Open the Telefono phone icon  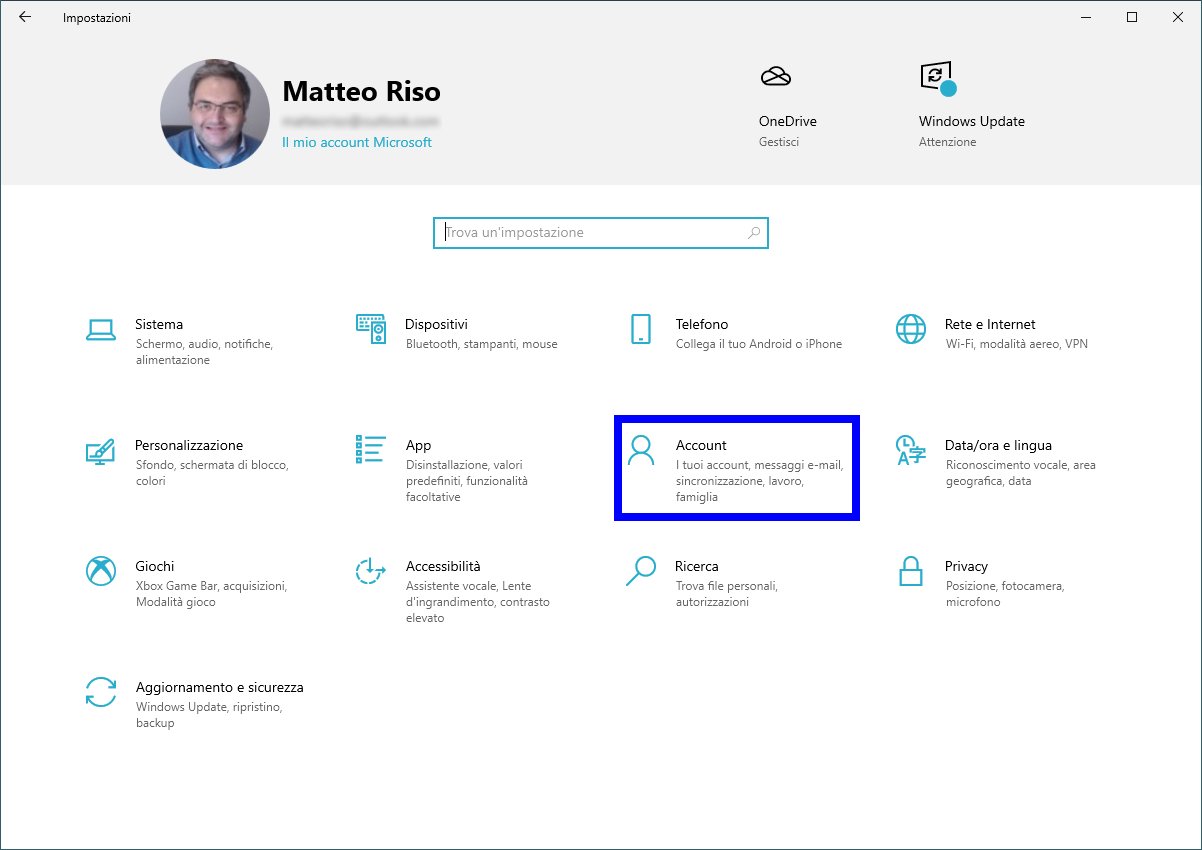pyautogui.click(x=641, y=329)
